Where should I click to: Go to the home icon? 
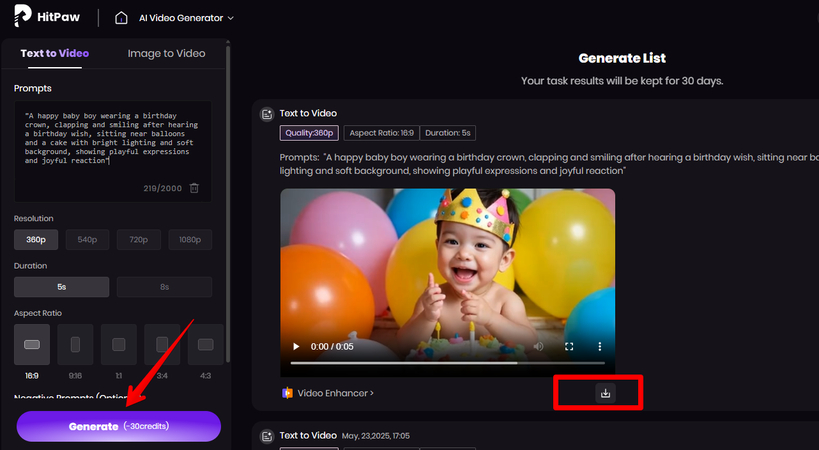pyautogui.click(x=121, y=18)
